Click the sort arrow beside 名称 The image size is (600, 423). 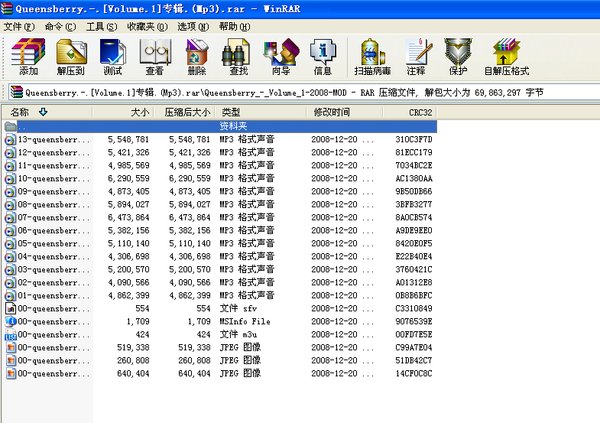(x=43, y=112)
